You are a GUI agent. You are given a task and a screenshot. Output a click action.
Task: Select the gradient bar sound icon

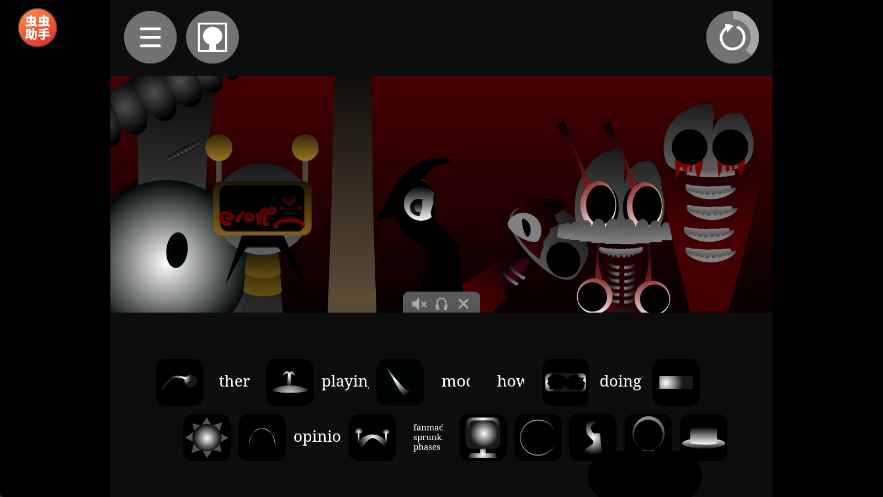click(x=676, y=382)
